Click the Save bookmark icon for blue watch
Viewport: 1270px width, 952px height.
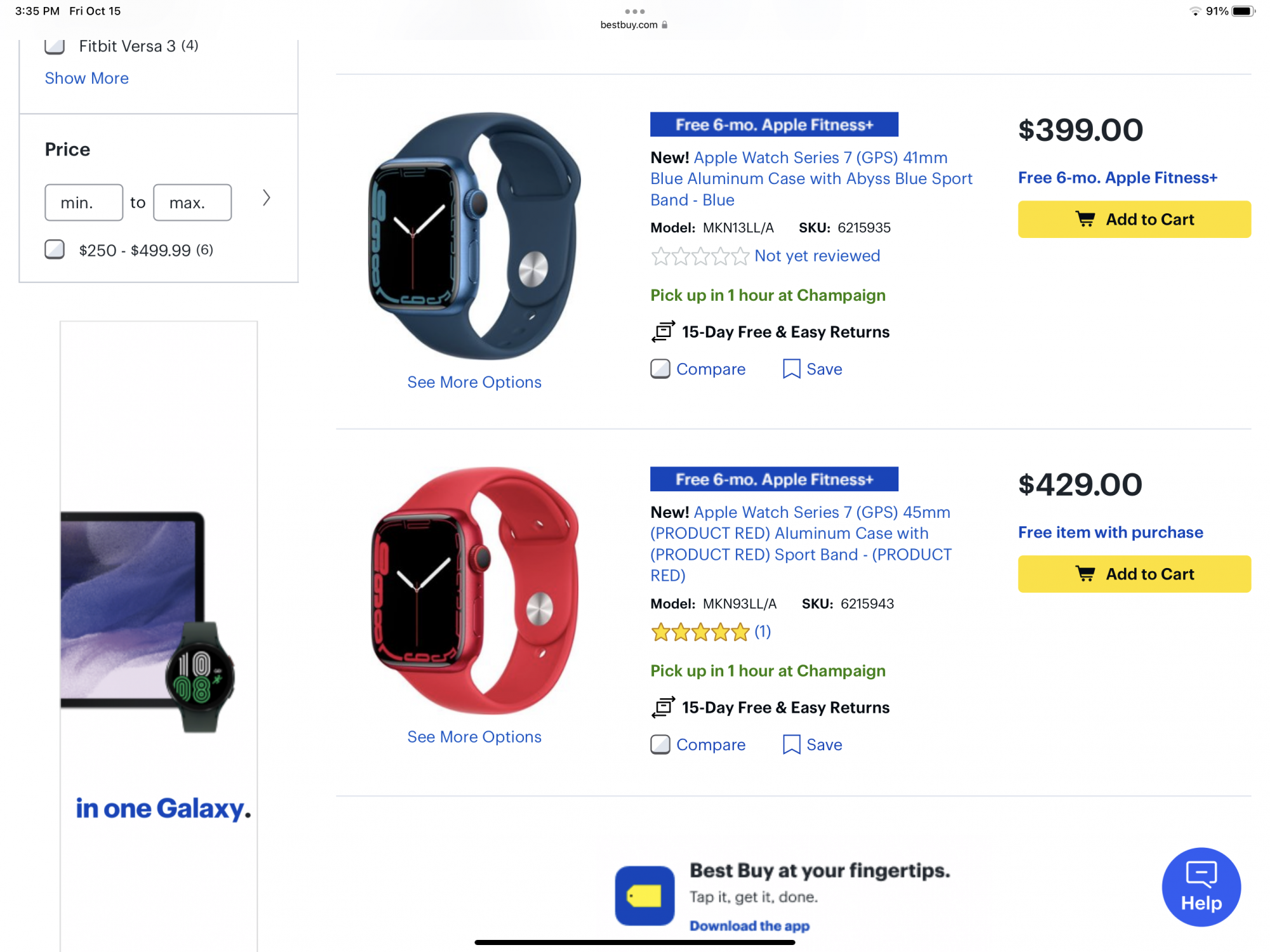point(791,369)
